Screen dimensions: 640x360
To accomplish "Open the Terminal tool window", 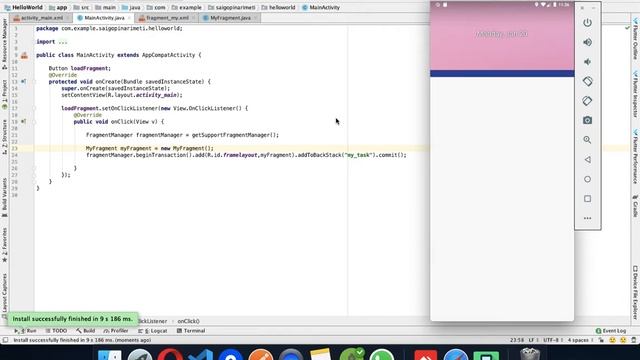I will pos(191,331).
